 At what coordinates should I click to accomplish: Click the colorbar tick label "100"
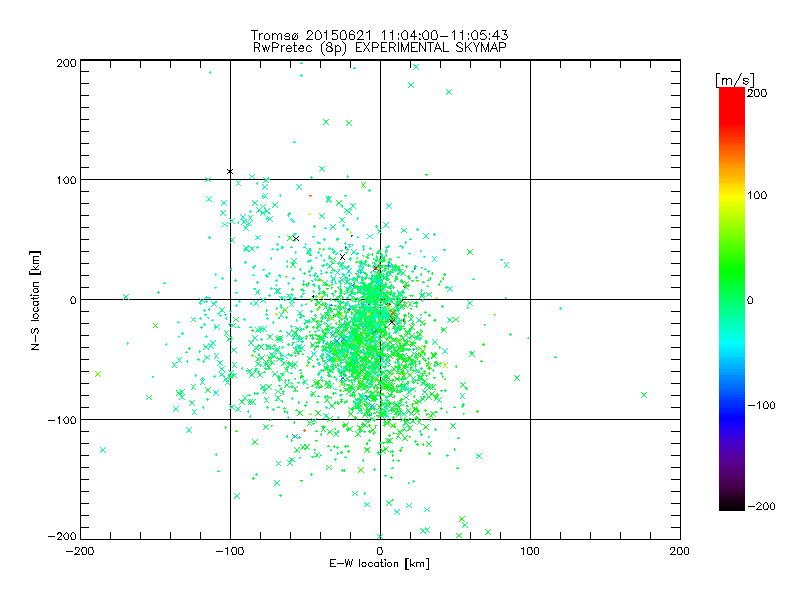(757, 195)
